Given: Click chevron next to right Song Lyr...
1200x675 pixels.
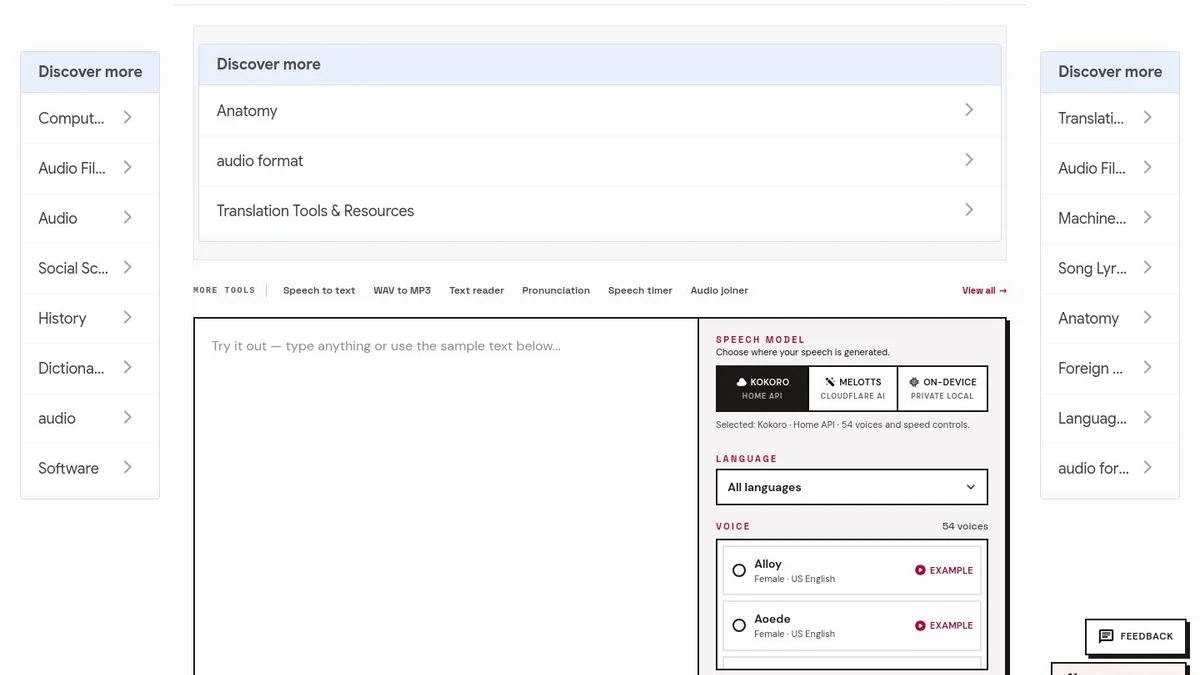Looking at the screenshot, I should click(x=1147, y=268).
